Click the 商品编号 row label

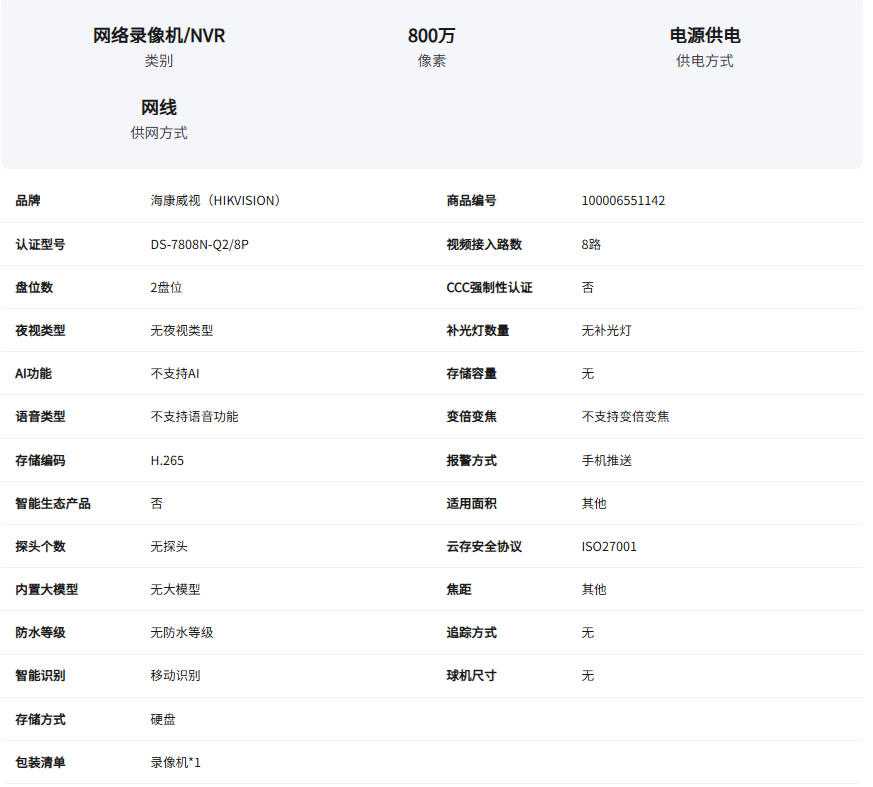point(471,200)
